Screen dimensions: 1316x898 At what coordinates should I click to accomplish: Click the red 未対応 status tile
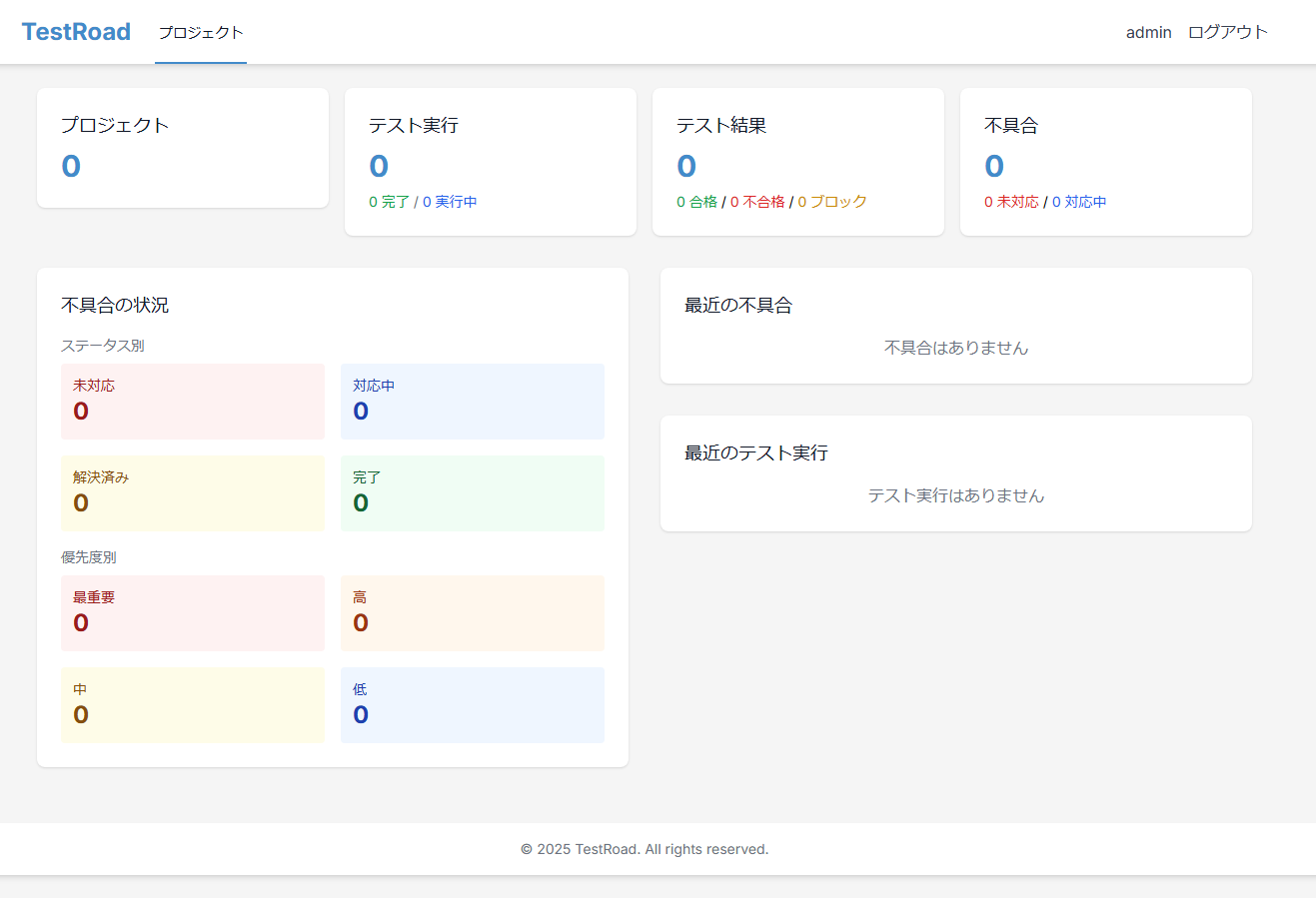pos(193,402)
